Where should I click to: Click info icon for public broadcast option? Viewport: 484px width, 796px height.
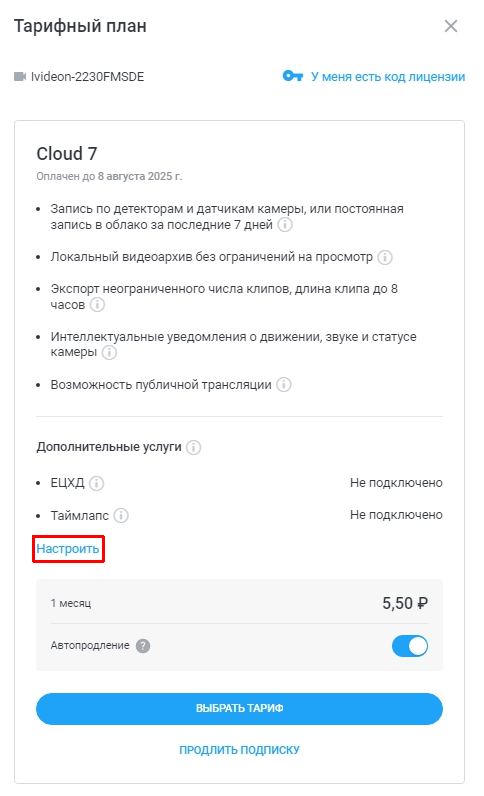click(x=284, y=385)
